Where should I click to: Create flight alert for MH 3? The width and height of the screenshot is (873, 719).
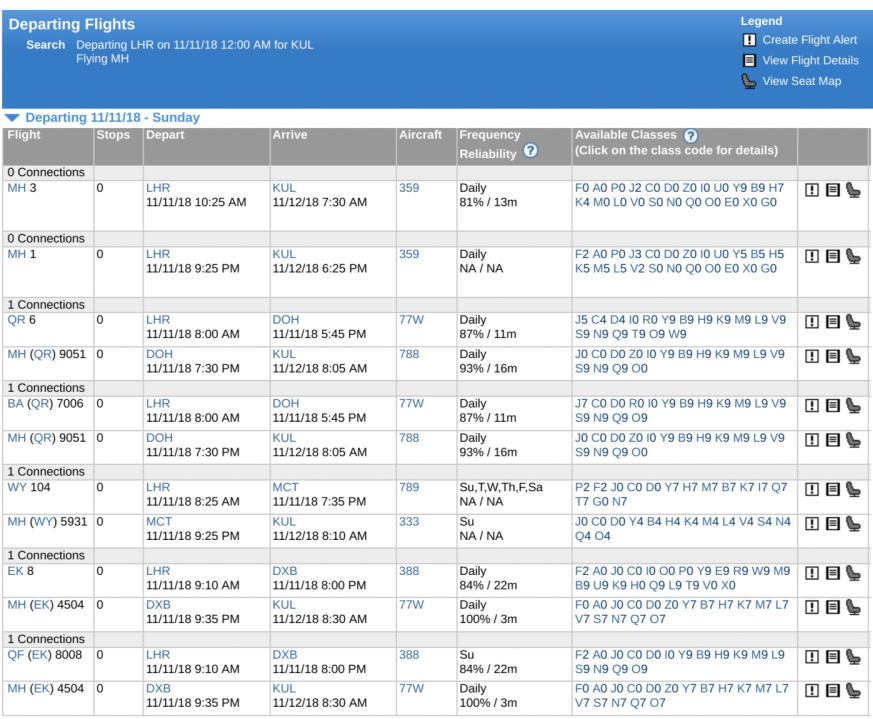812,190
